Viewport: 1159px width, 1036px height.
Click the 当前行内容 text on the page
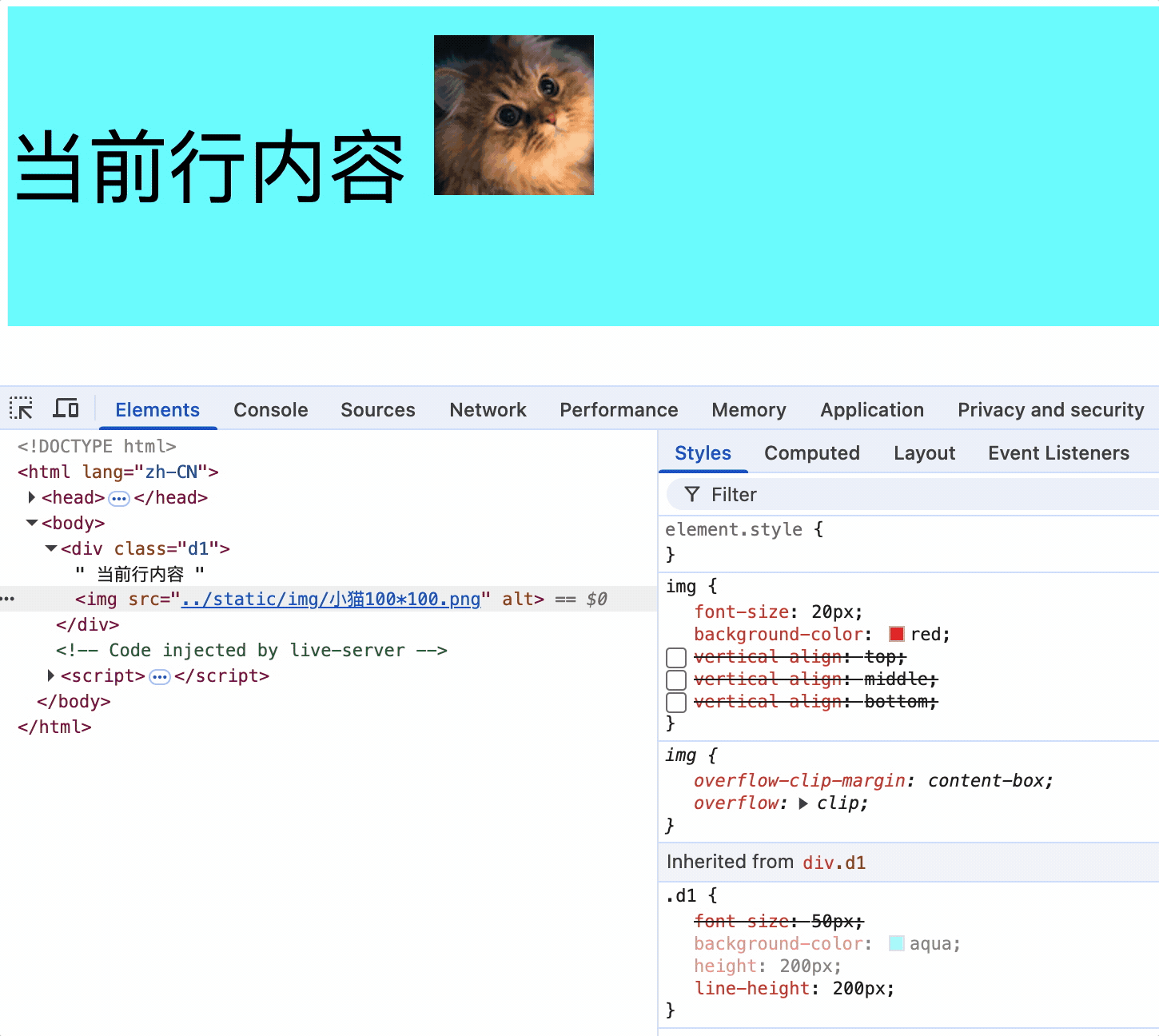[211, 168]
